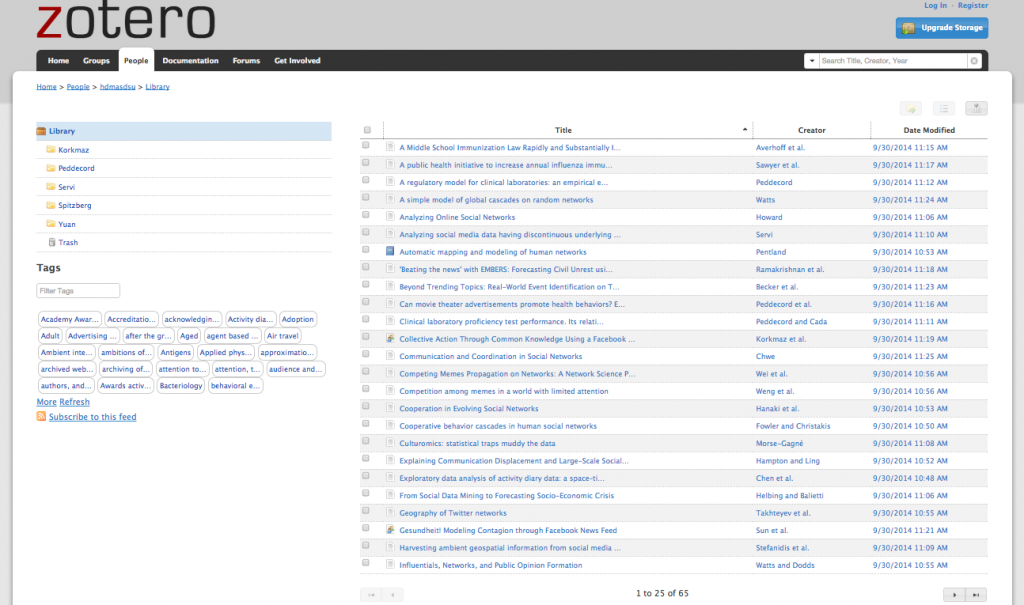The image size is (1024, 605).
Task: Open the Groups menu item
Action: (96, 61)
